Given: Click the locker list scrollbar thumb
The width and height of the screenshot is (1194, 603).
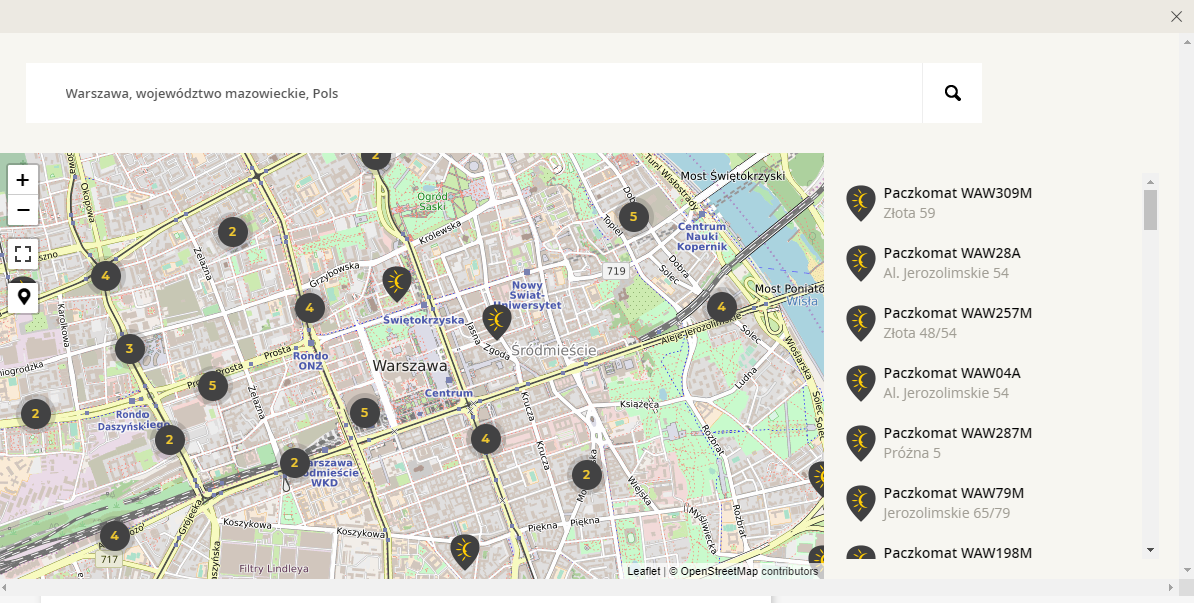Looking at the screenshot, I should point(1151,209).
